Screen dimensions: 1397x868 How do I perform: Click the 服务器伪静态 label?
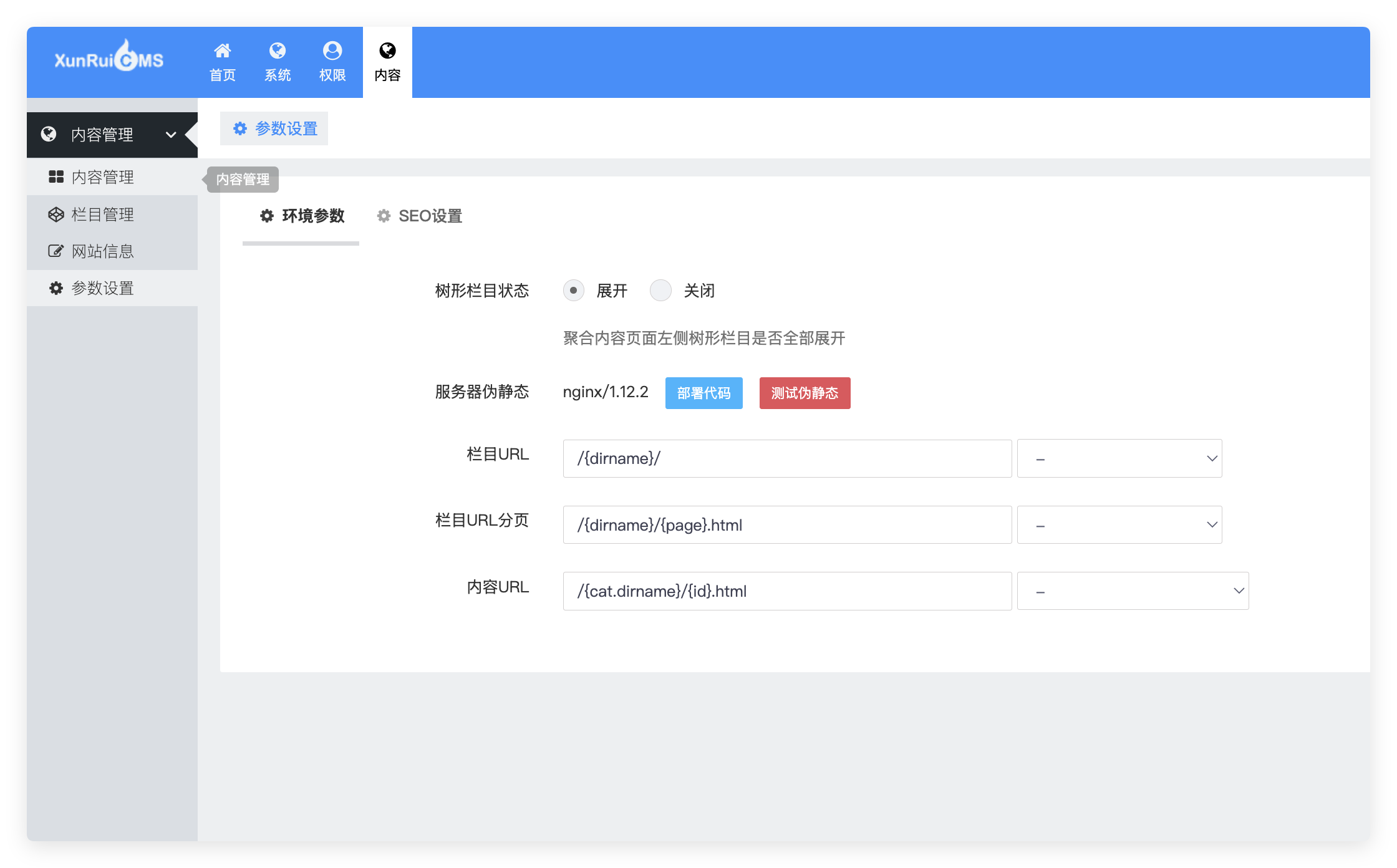pos(482,392)
